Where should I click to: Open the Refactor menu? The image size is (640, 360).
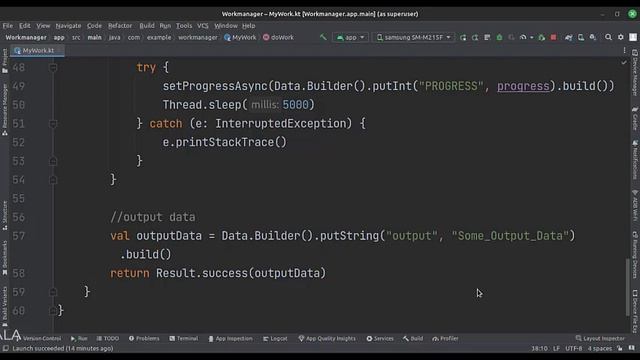pos(120,25)
